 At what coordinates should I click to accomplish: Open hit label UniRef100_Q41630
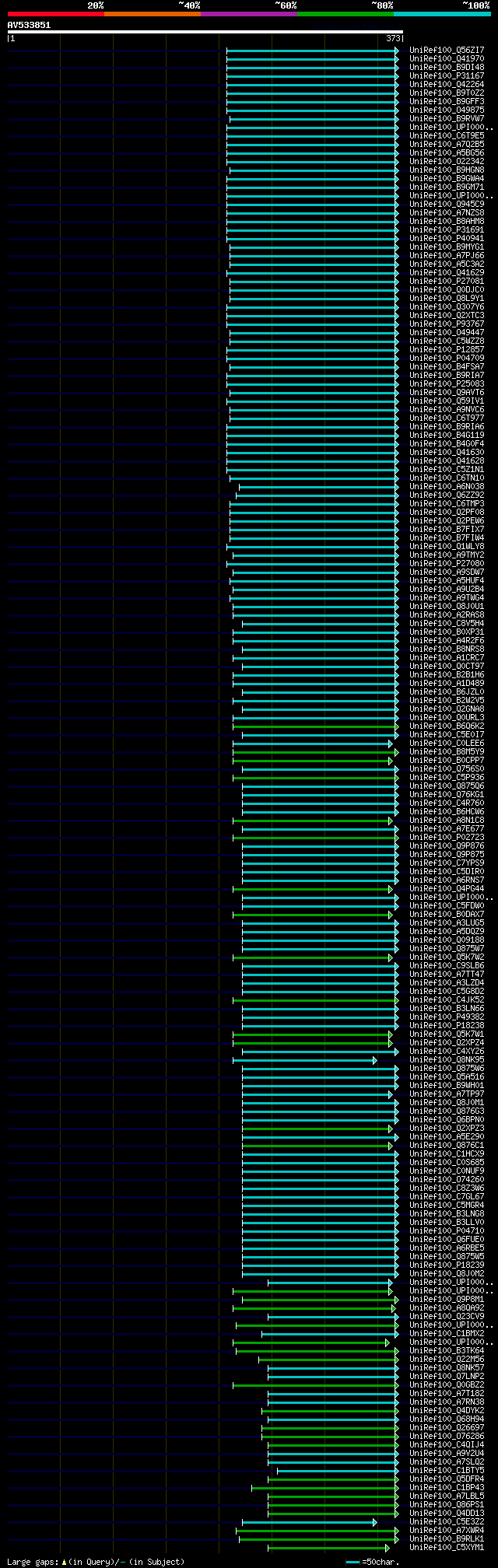pos(447,452)
